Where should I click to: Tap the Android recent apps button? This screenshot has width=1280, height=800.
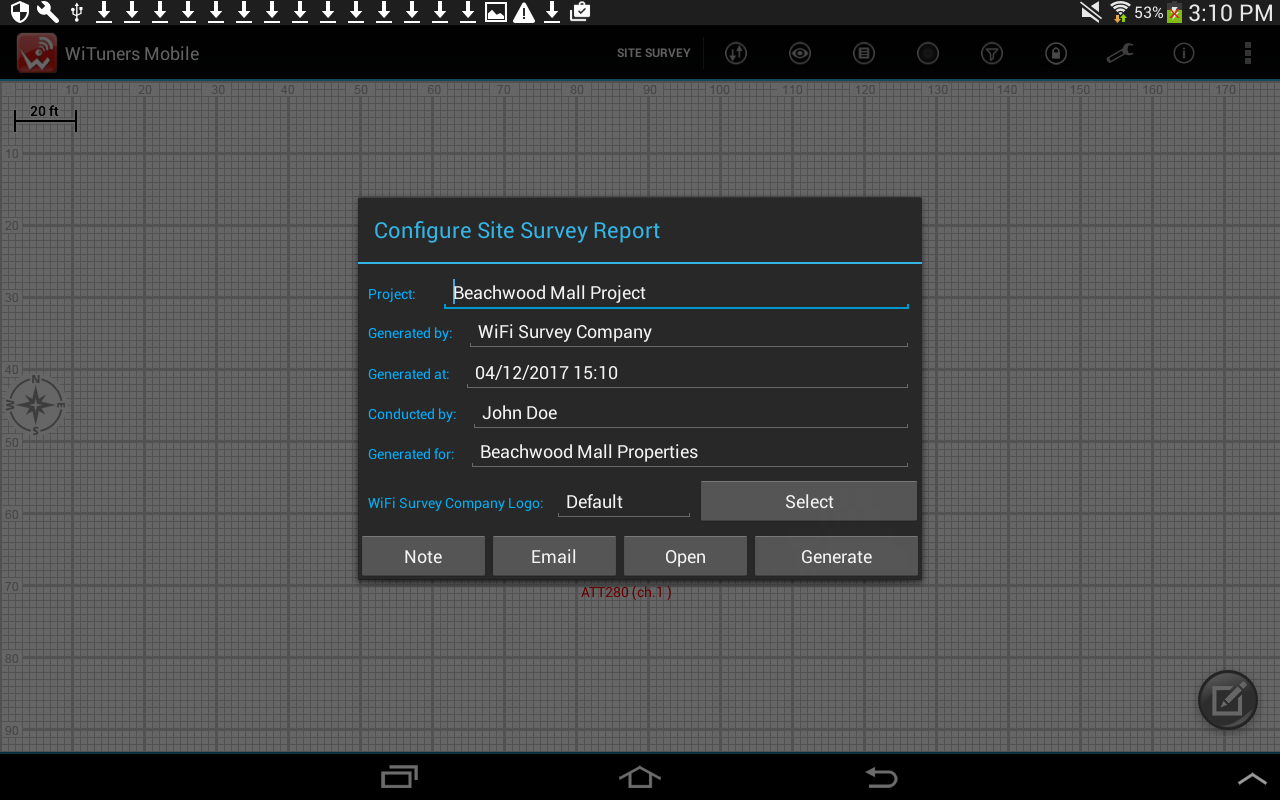pyautogui.click(x=400, y=777)
